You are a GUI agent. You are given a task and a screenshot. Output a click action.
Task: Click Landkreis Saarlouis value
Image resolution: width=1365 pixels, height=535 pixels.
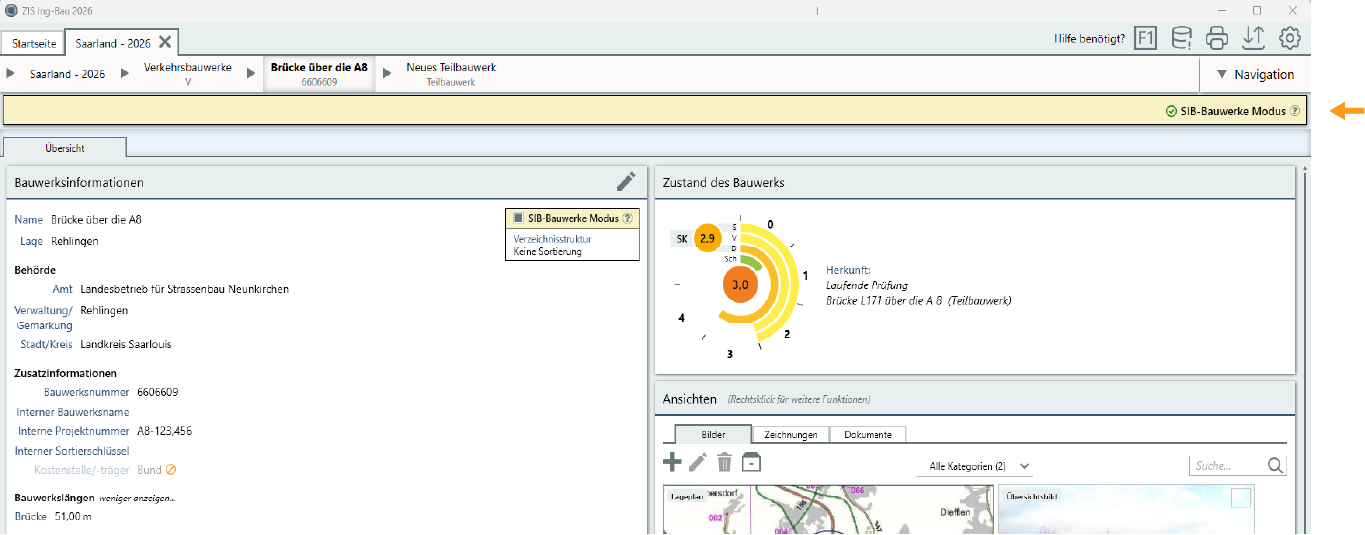pyautogui.click(x=125, y=344)
